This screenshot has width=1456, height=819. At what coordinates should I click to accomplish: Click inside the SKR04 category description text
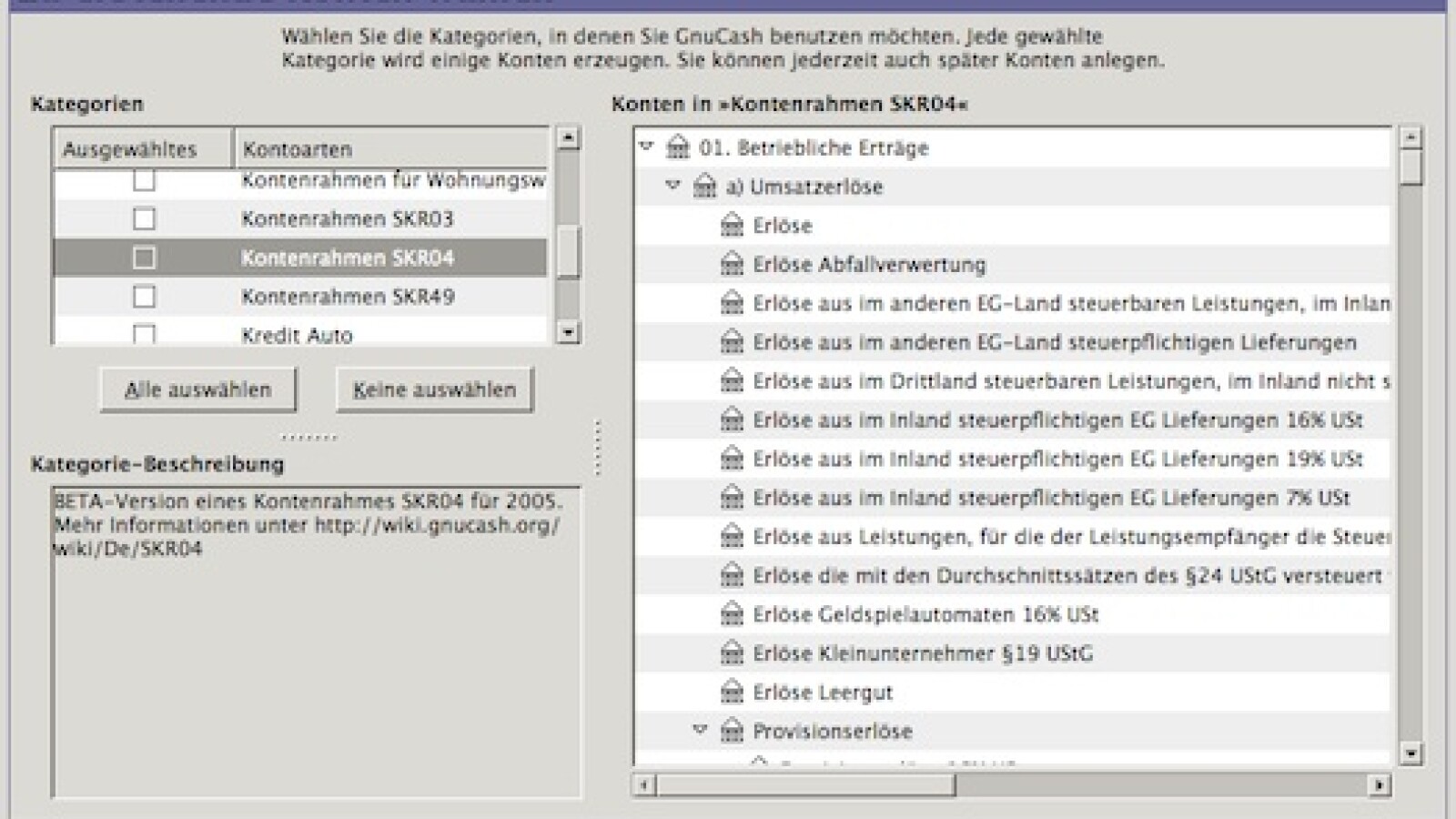[x=308, y=525]
